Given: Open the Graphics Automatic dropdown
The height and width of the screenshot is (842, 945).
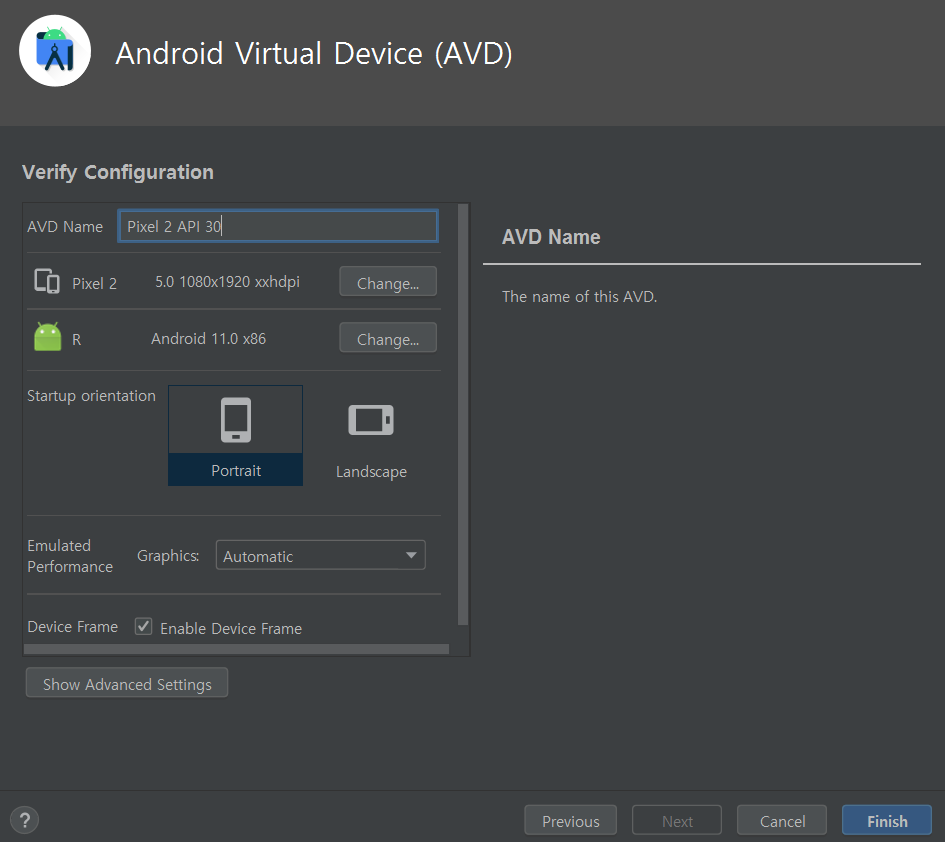Looking at the screenshot, I should pos(321,556).
